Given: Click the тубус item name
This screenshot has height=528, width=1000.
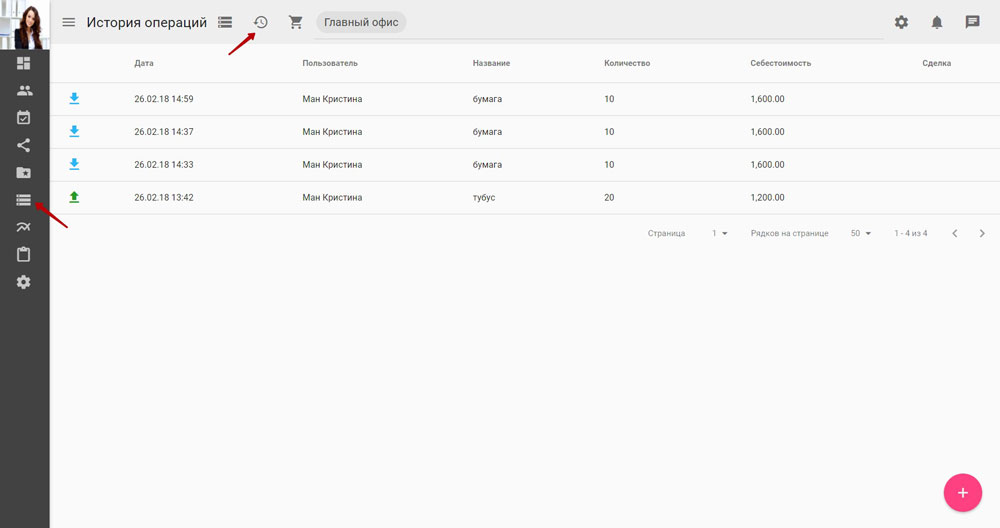Looking at the screenshot, I should (x=484, y=198).
